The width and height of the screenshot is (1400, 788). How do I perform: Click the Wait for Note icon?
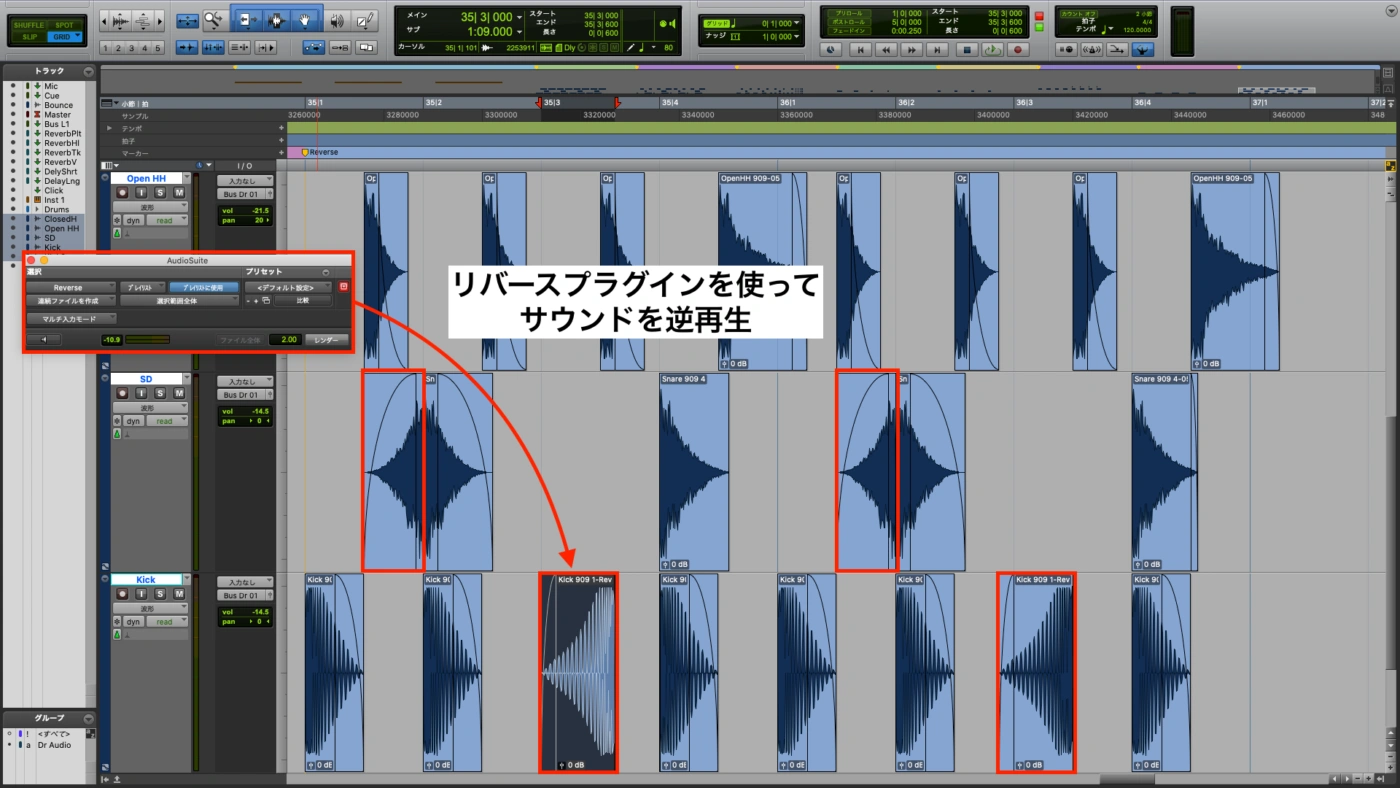(1066, 49)
